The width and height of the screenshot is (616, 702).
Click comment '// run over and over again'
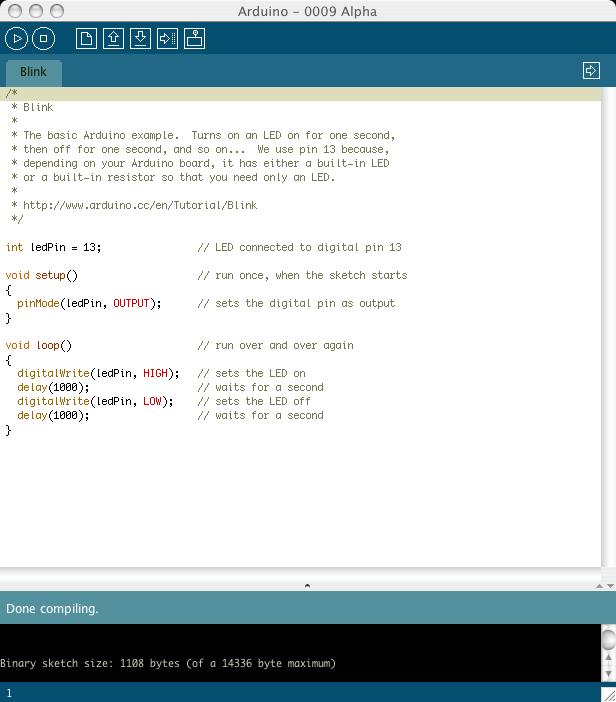pyautogui.click(x=276, y=346)
